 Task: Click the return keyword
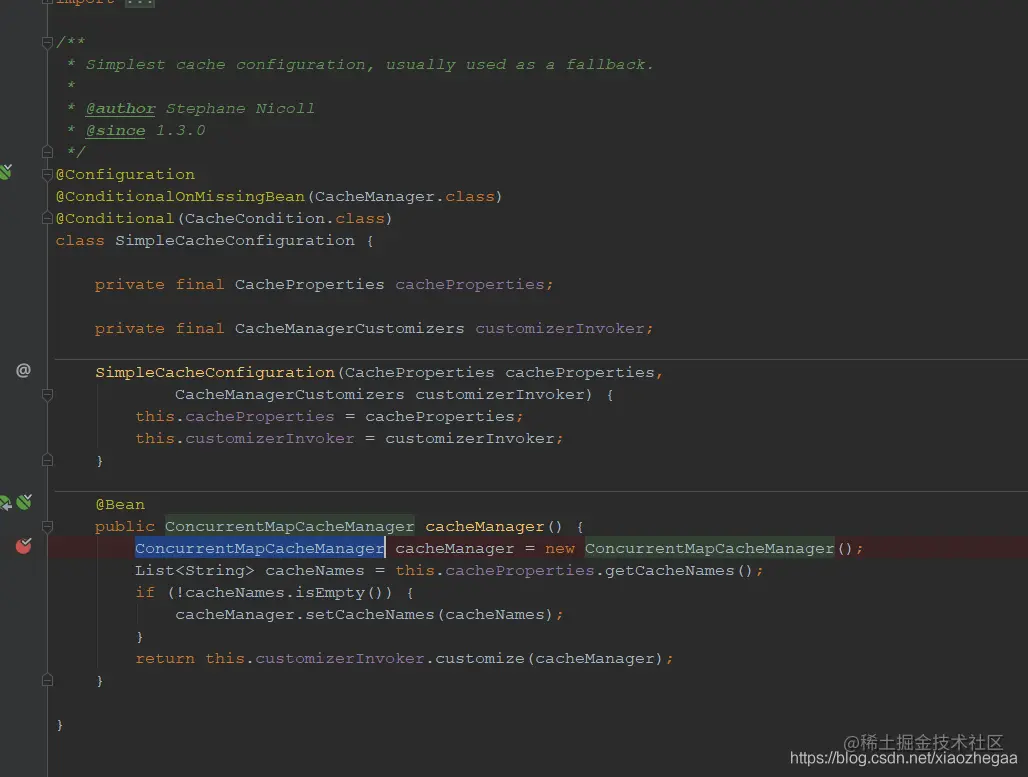coord(165,658)
